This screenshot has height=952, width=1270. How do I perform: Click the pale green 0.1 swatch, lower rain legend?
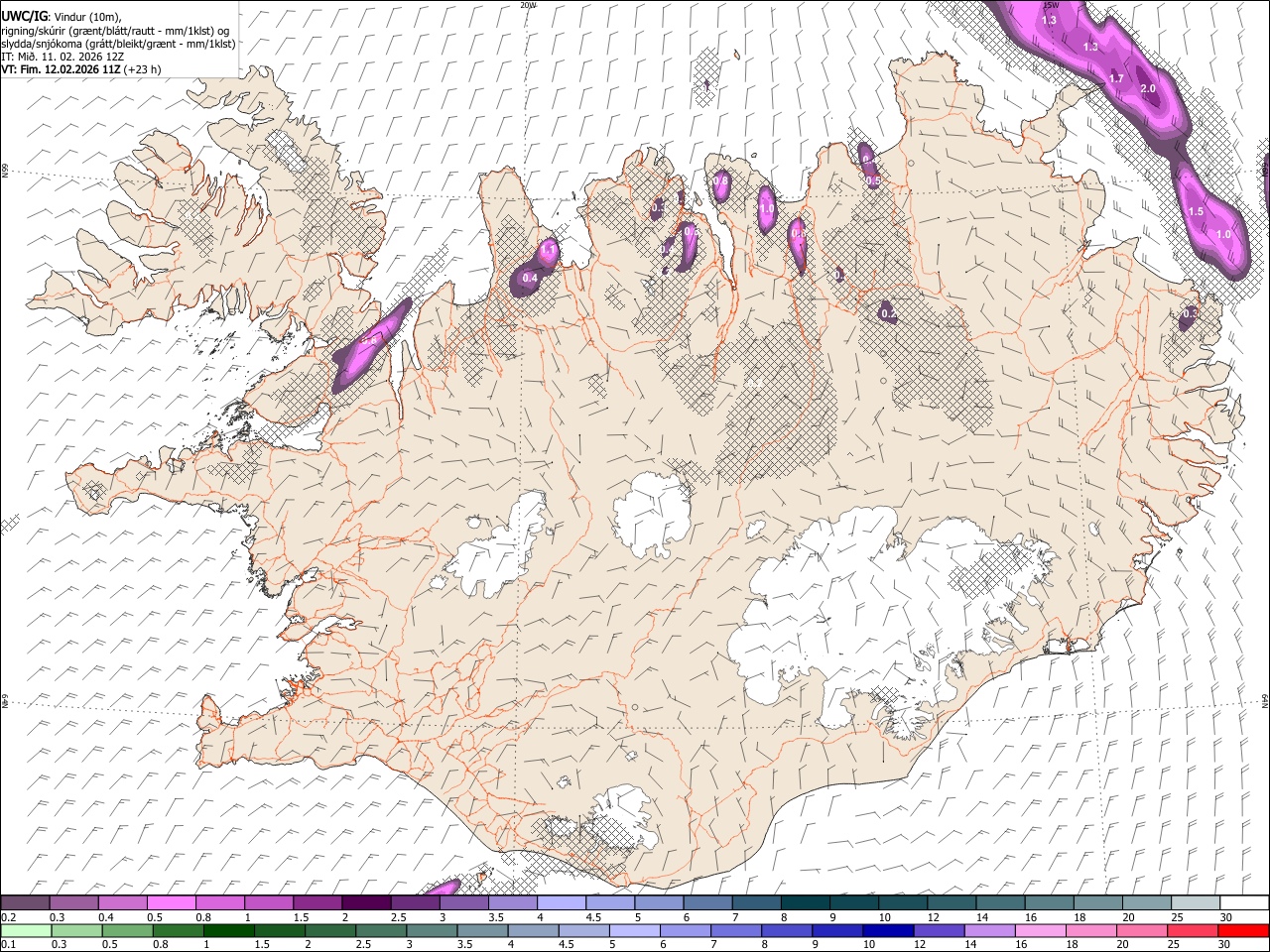click(x=27, y=930)
